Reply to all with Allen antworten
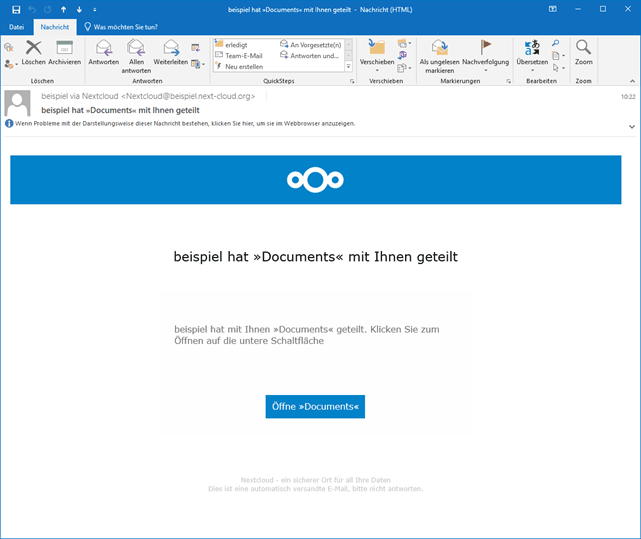Viewport: 641px width, 539px height. pyautogui.click(x=136, y=56)
